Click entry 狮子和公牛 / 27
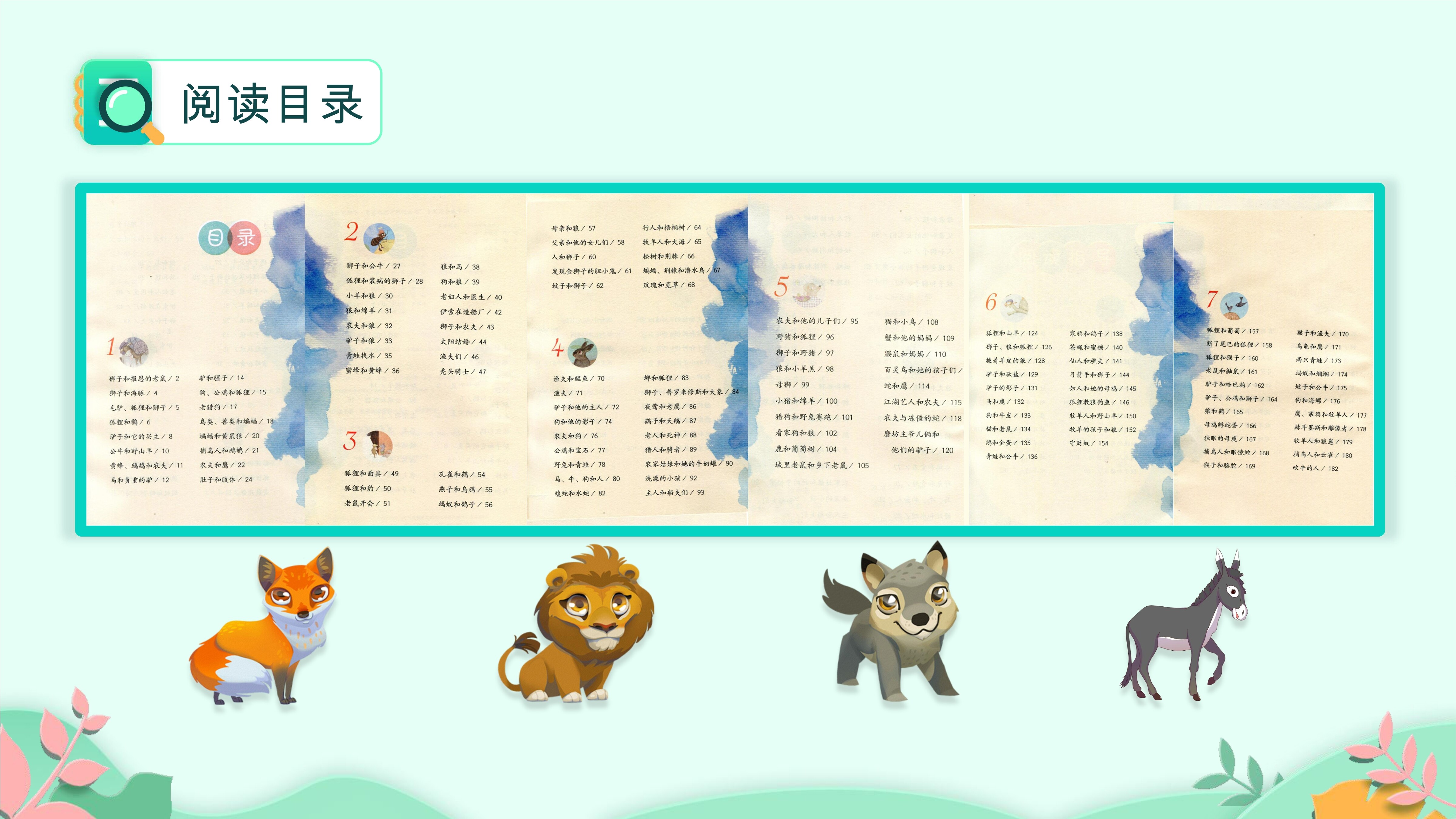The height and width of the screenshot is (819, 1456). pyautogui.click(x=373, y=266)
